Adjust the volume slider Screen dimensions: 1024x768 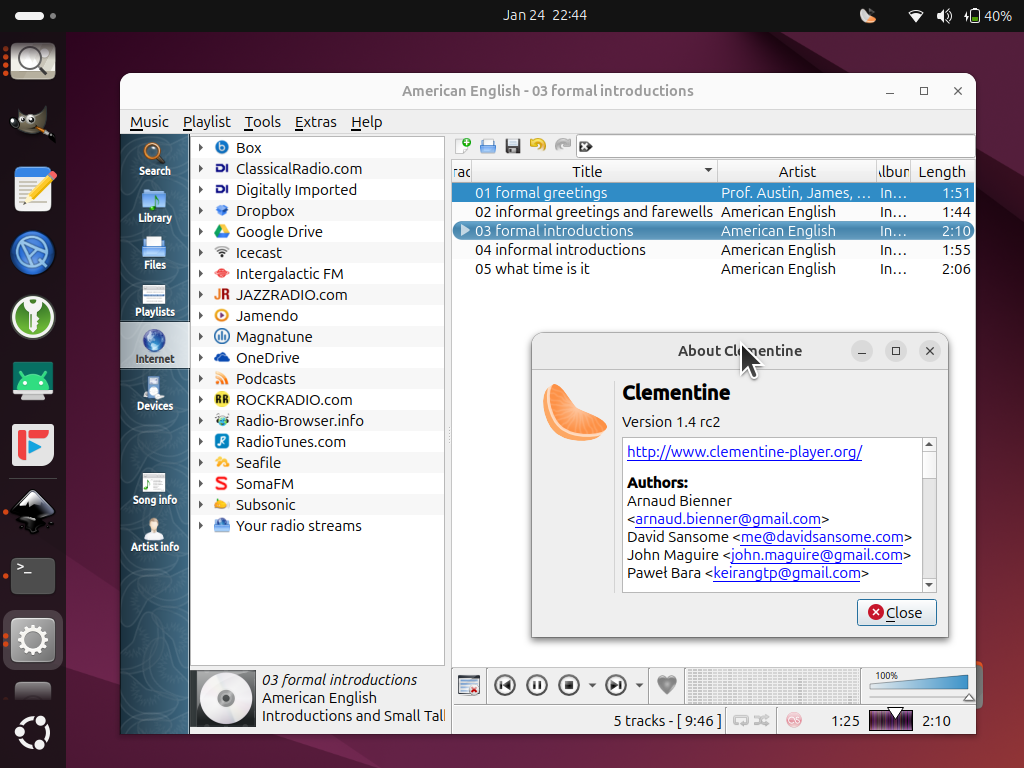[918, 685]
